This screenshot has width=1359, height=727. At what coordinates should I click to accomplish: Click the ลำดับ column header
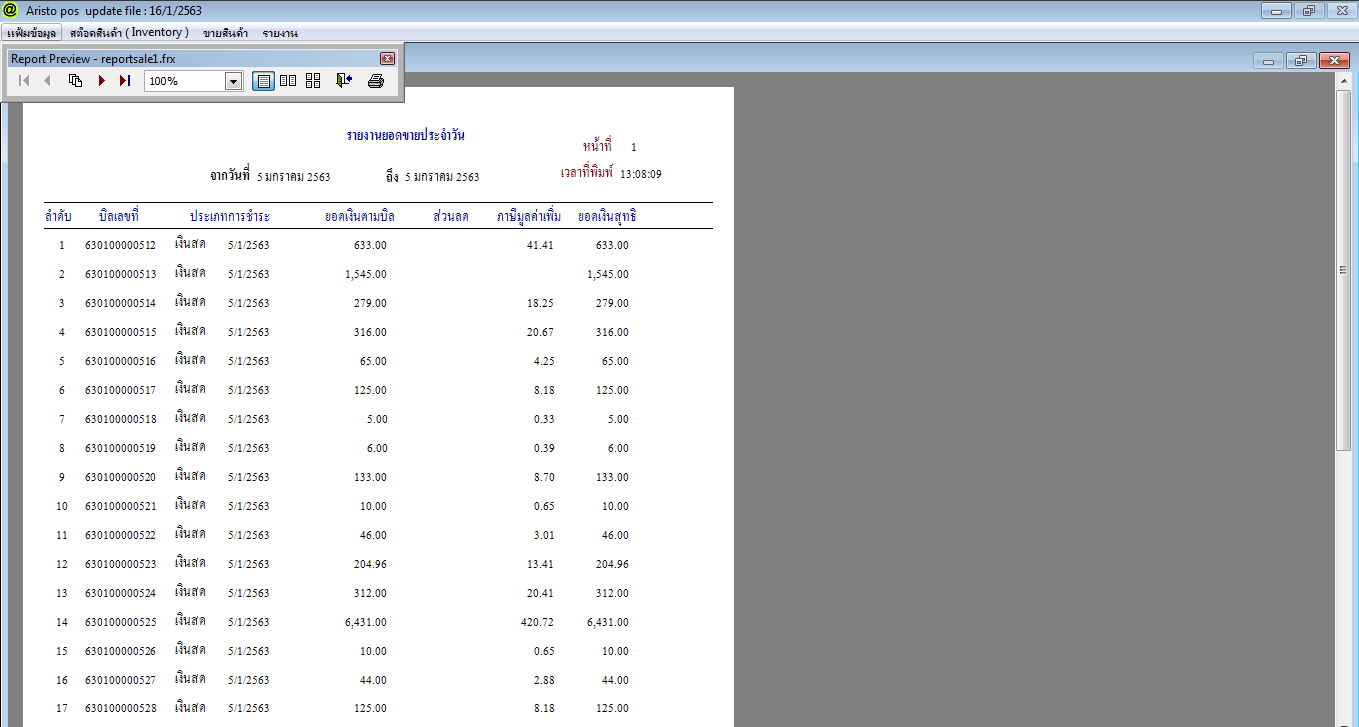[58, 216]
